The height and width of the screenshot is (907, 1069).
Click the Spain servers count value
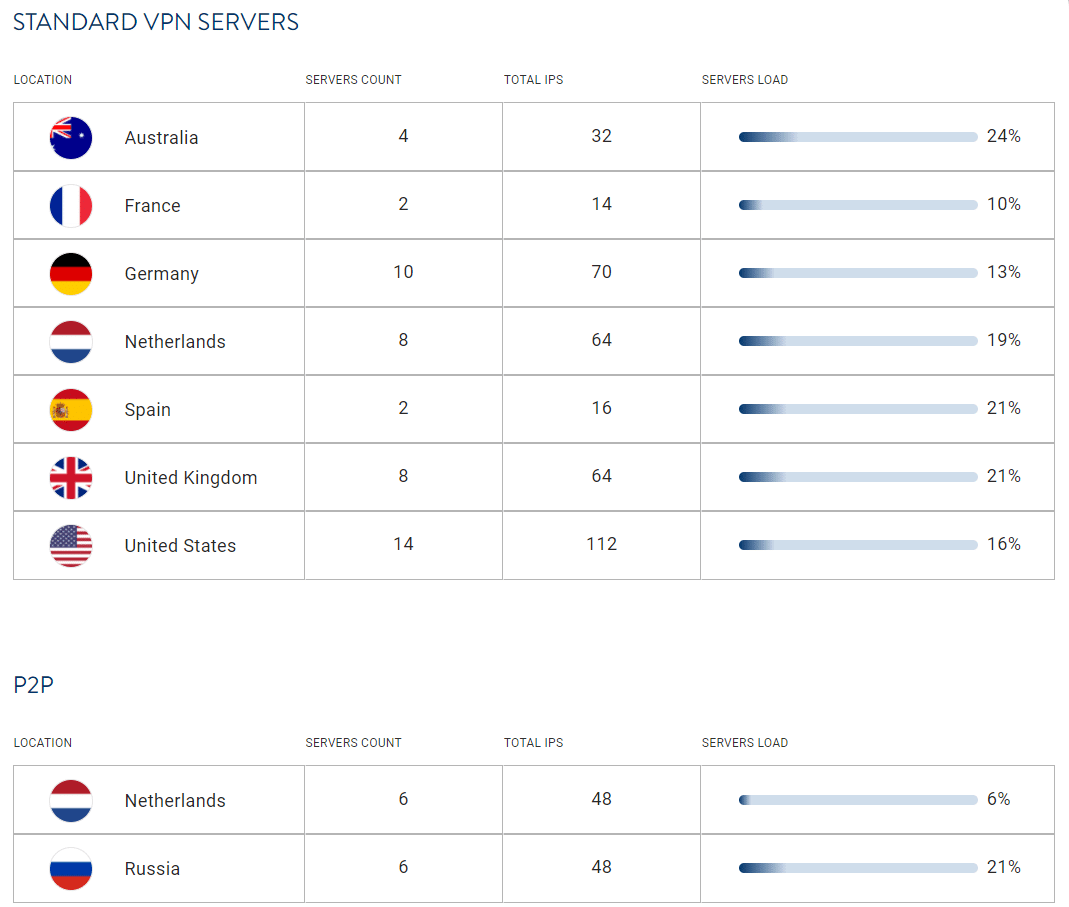pyautogui.click(x=403, y=408)
